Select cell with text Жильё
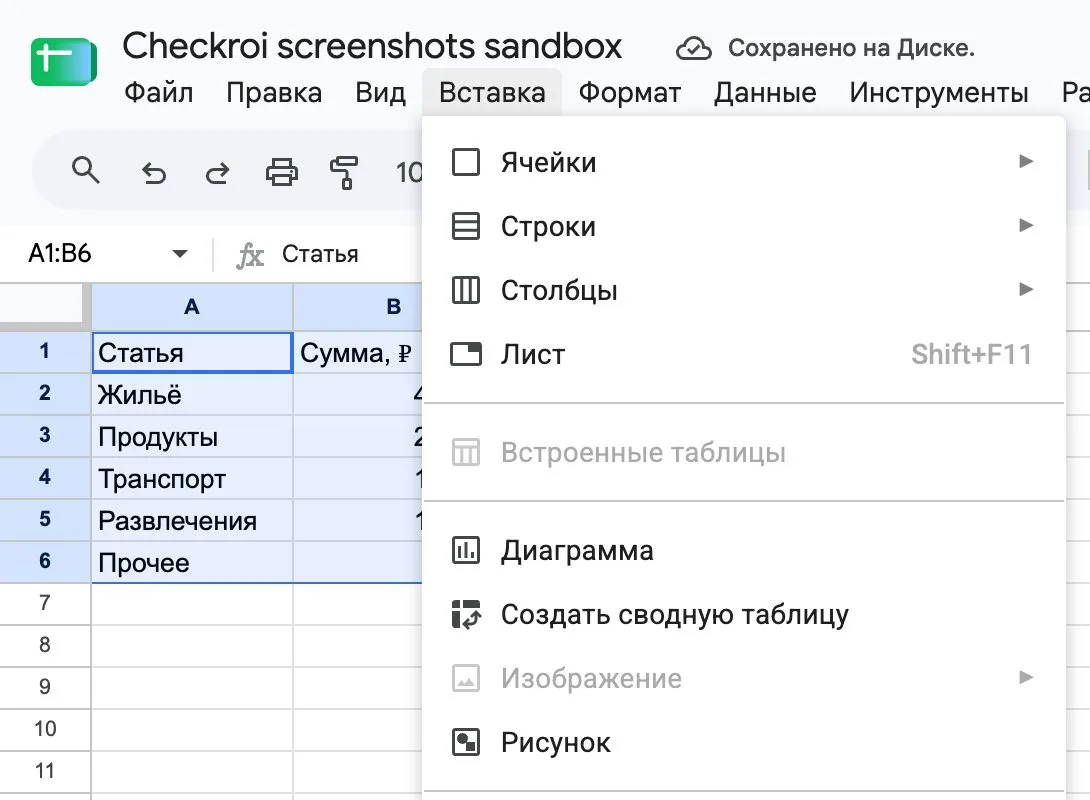The height and width of the screenshot is (800, 1090). tap(192, 394)
